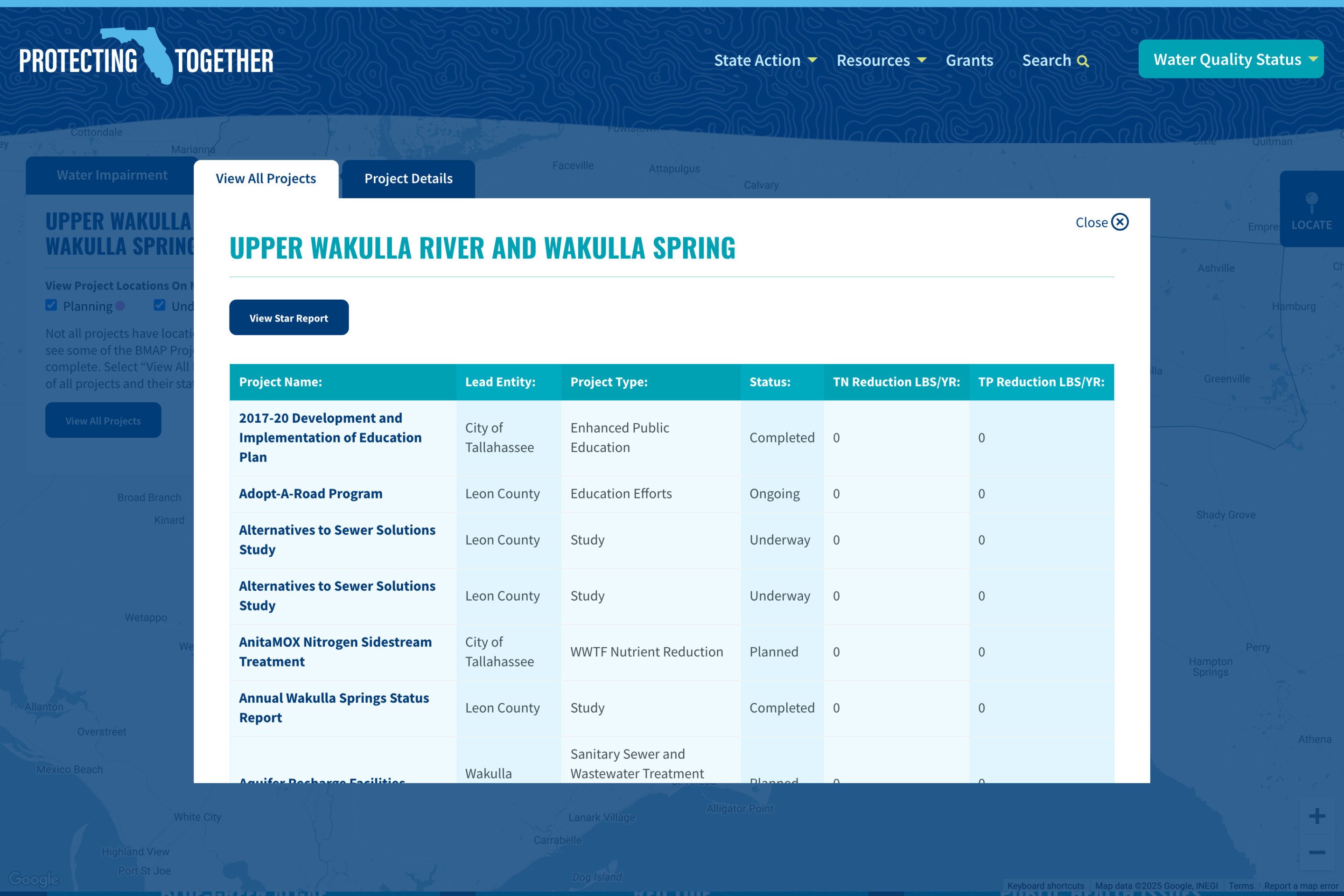Toggle the Underway checkbox
This screenshot has width=1344, height=896.
click(x=160, y=305)
